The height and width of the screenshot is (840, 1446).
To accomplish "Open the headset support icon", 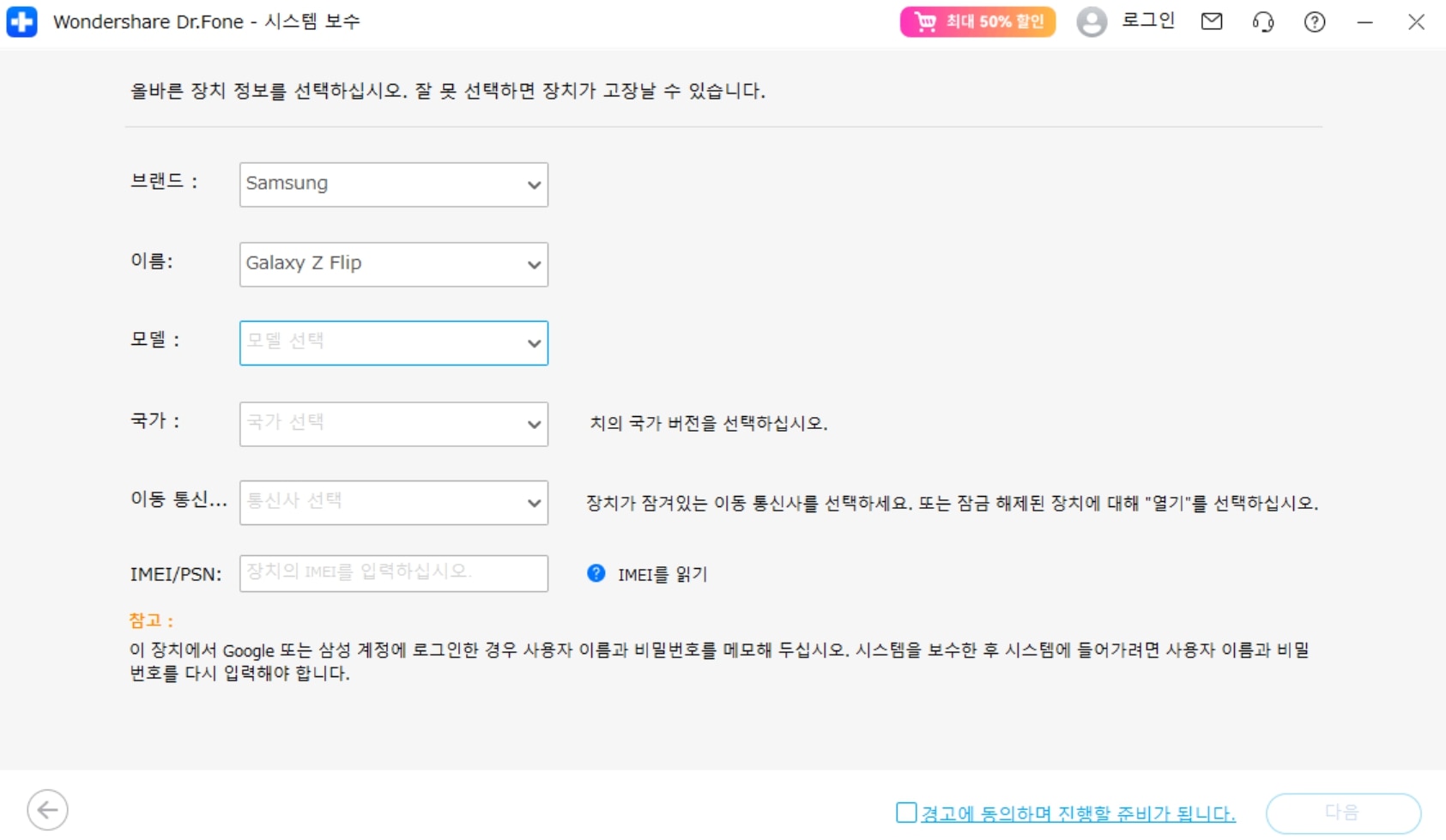I will coord(1263,21).
